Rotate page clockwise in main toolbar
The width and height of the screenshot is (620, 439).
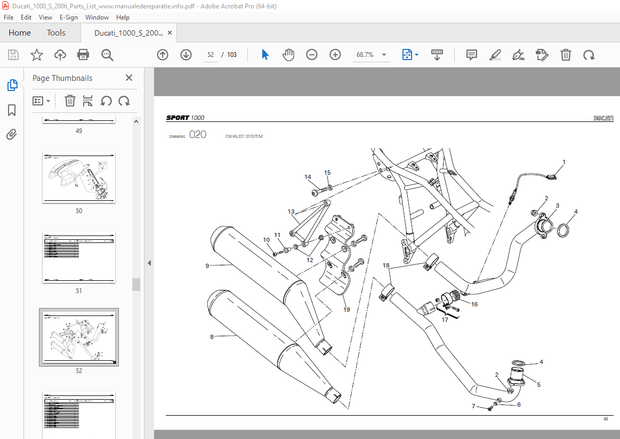(x=589, y=55)
